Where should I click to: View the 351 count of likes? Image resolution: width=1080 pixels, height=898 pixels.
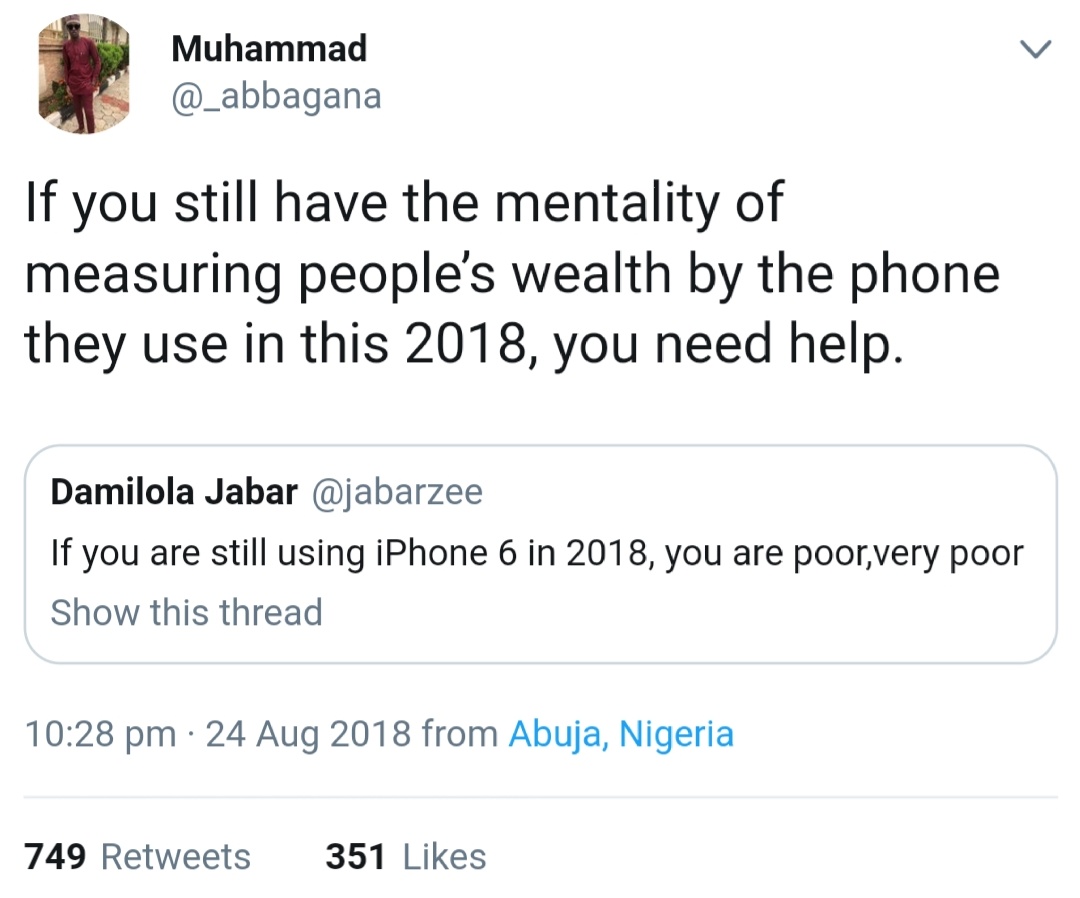point(355,857)
